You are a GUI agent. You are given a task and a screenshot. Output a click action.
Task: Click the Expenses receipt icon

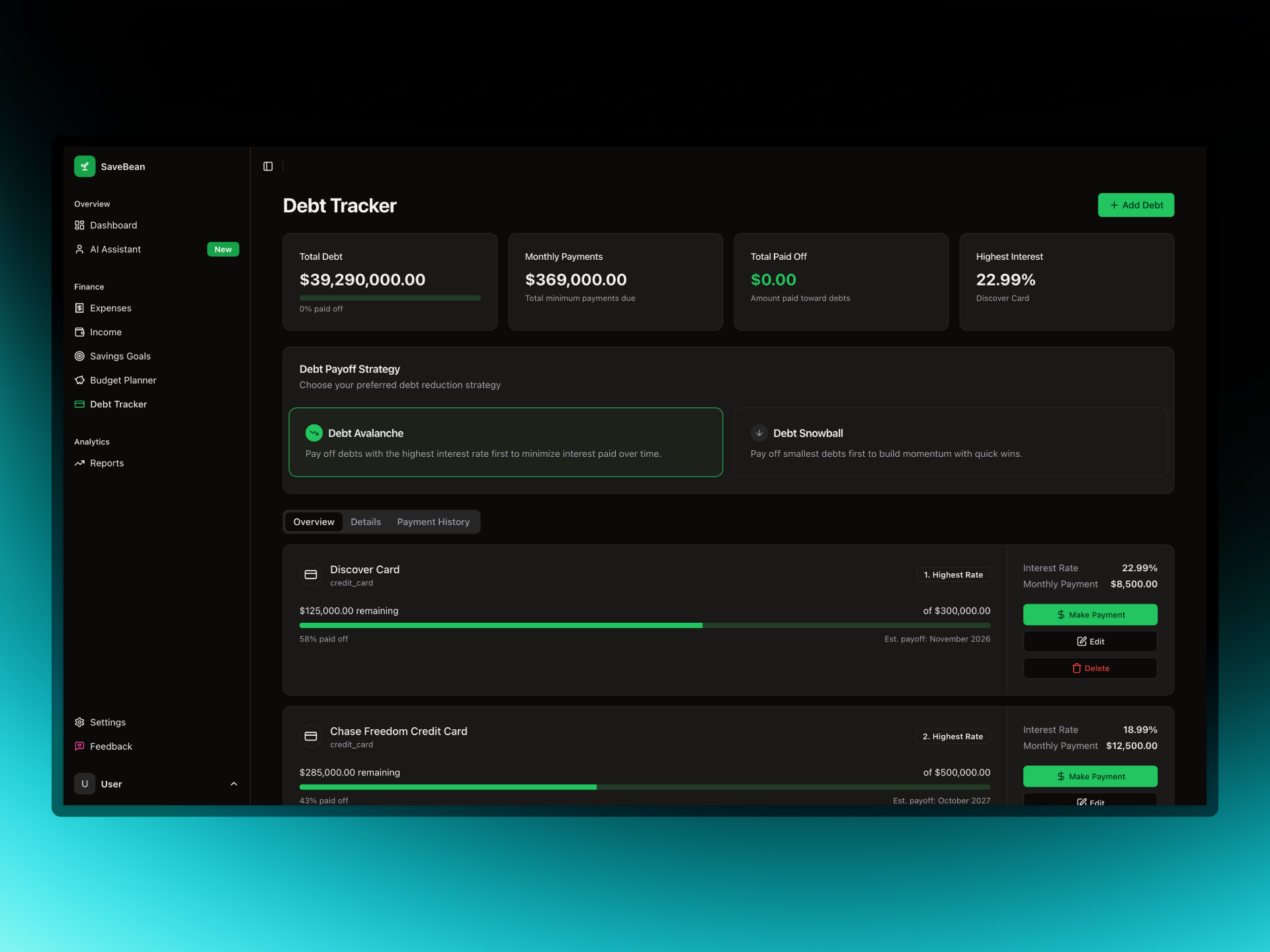coord(79,308)
